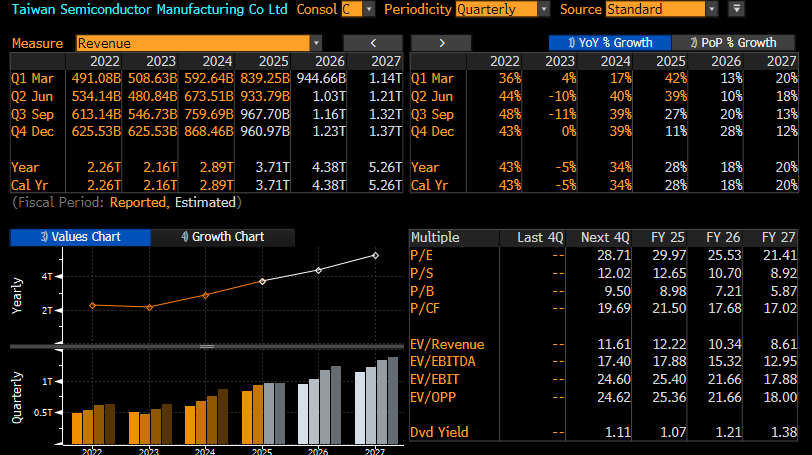The width and height of the screenshot is (812, 455).
Task: Expand the Periodicity Quarterly dropdown
Action: (502, 9)
